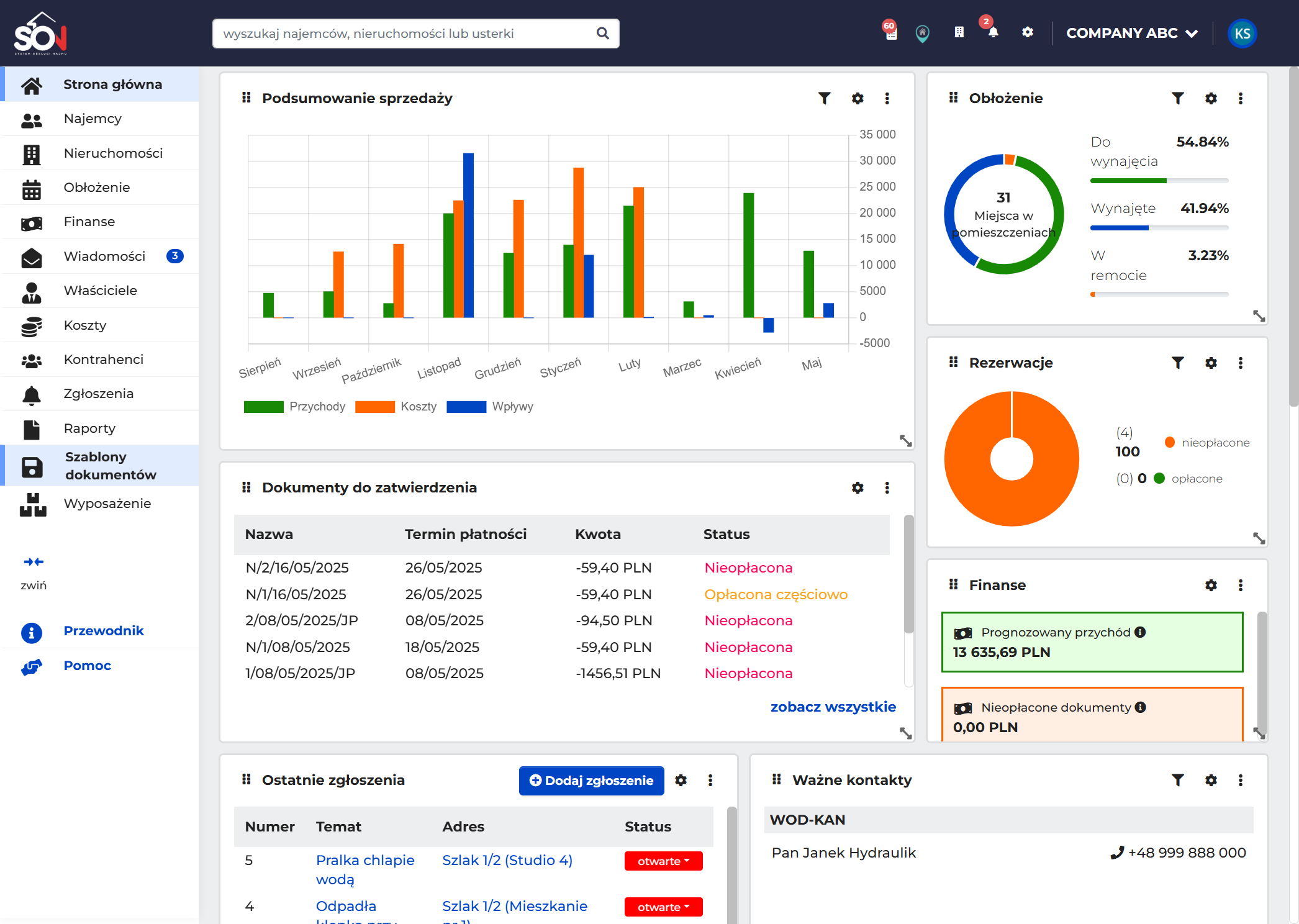
Task: Click filter icon in Ważne kontakty
Action: click(1177, 780)
